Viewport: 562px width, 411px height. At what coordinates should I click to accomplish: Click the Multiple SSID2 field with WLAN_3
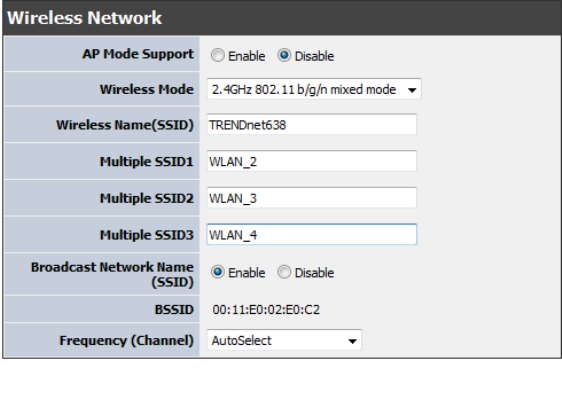click(x=312, y=198)
